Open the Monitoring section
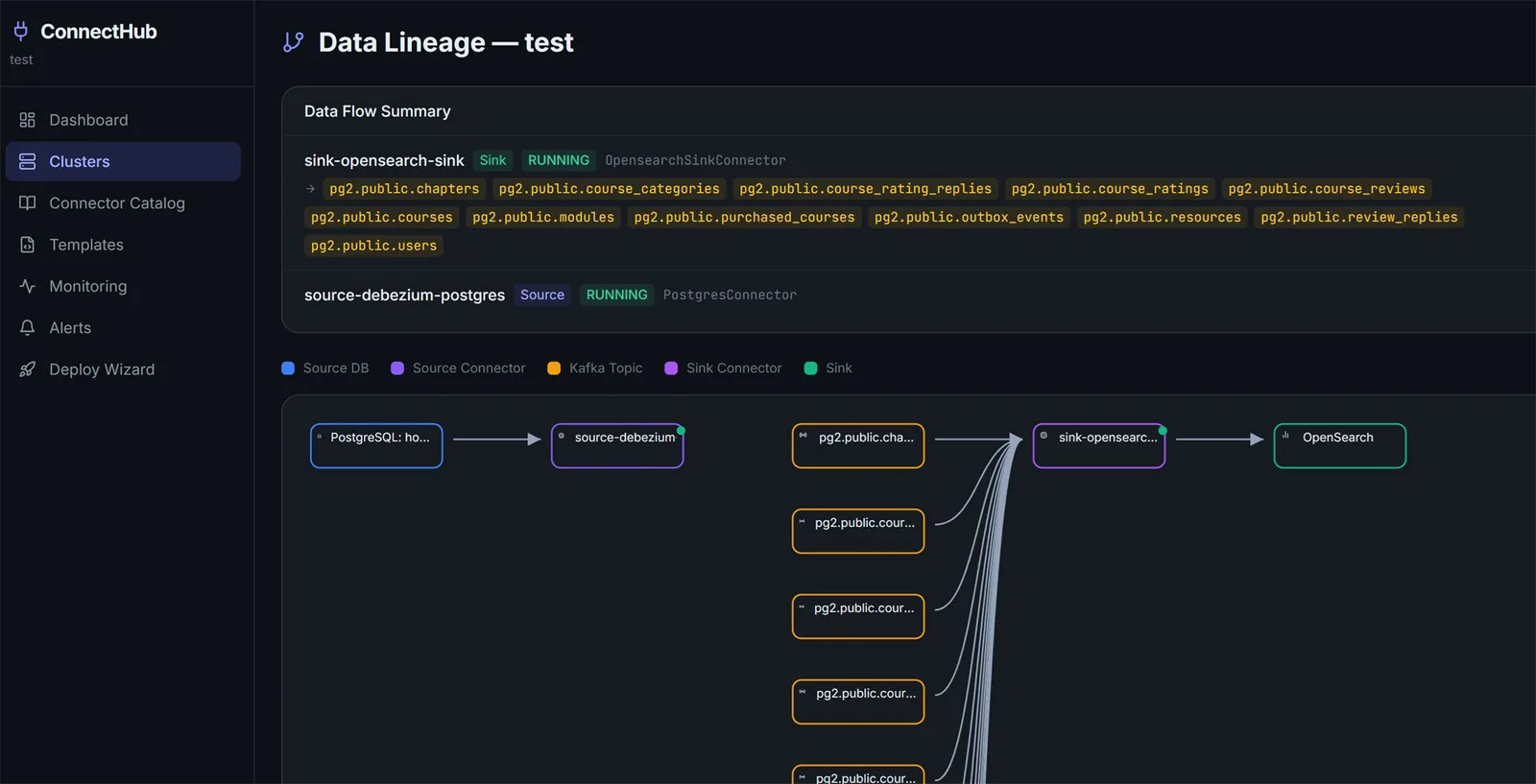The width and height of the screenshot is (1536, 784). click(123, 286)
